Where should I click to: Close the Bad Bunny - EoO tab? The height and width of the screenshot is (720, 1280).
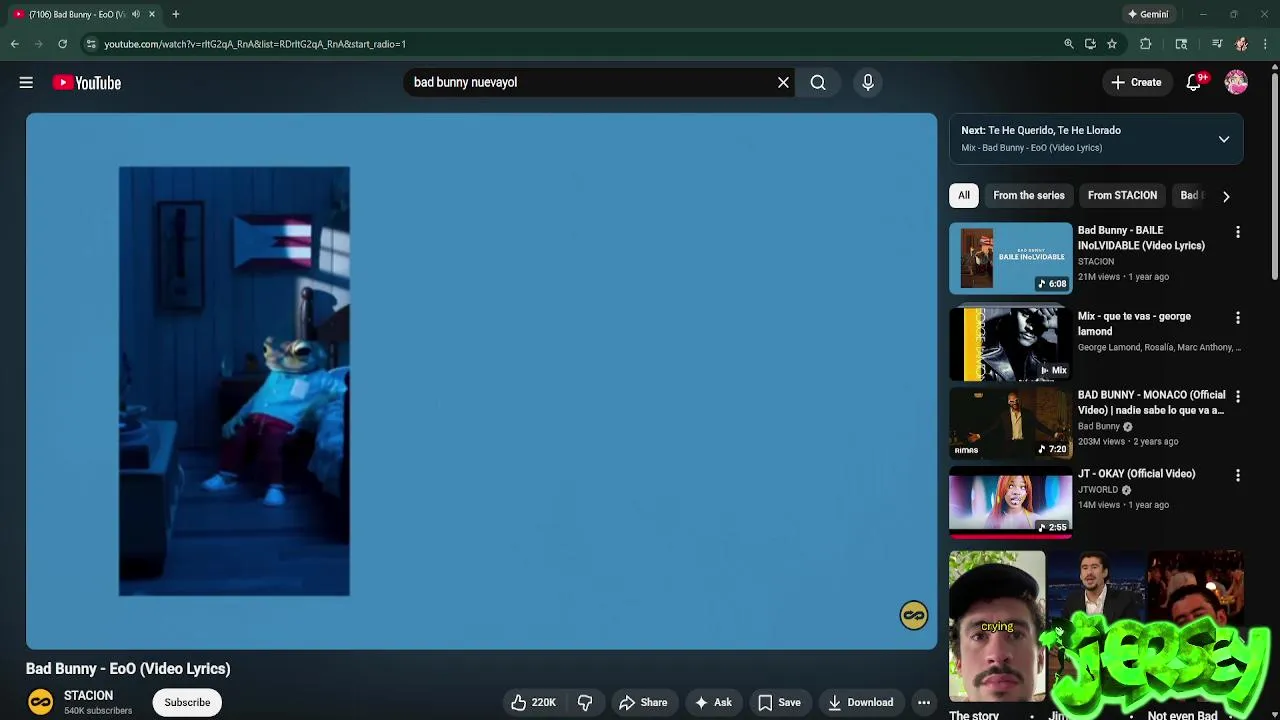[152, 14]
